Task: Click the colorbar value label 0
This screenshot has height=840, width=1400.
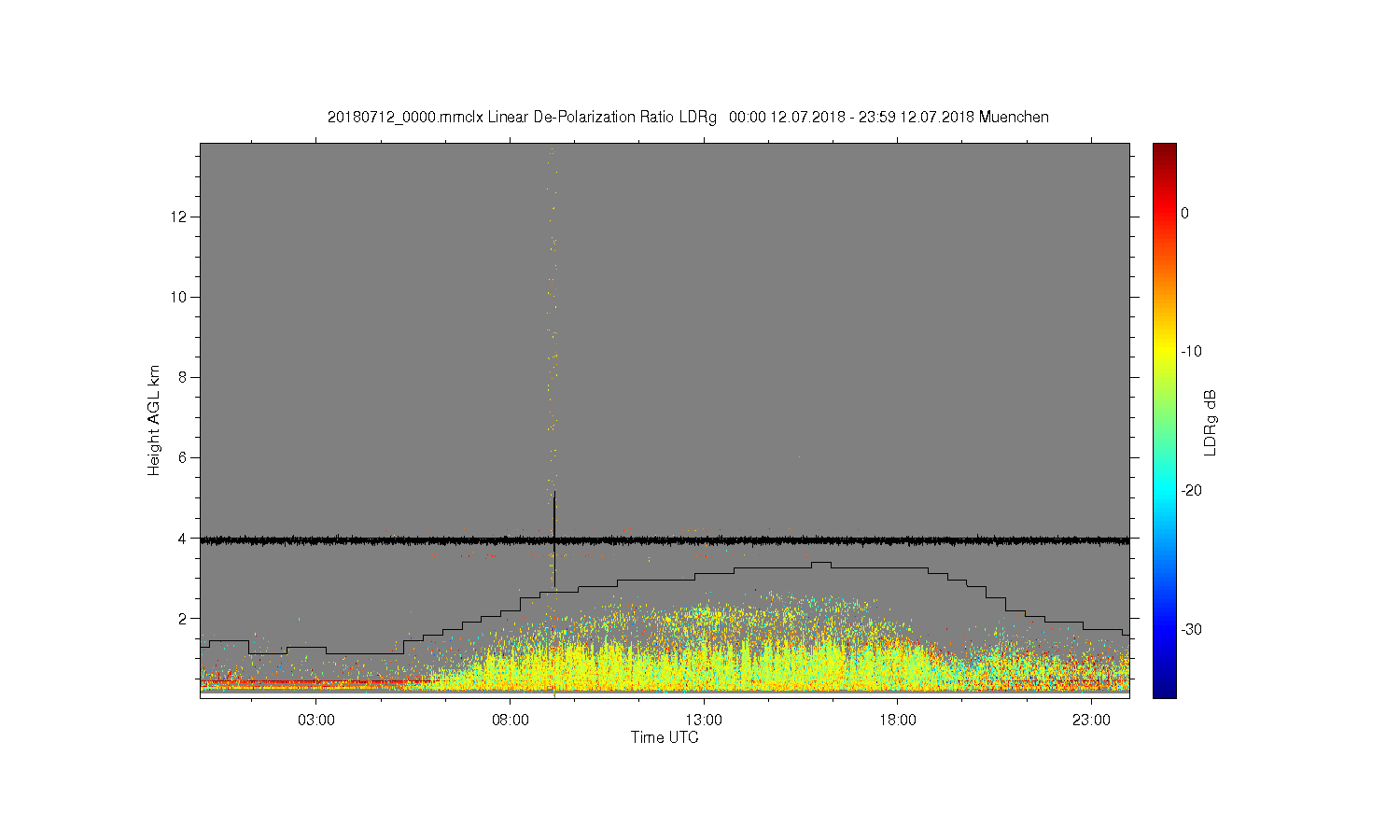Action: [1185, 213]
